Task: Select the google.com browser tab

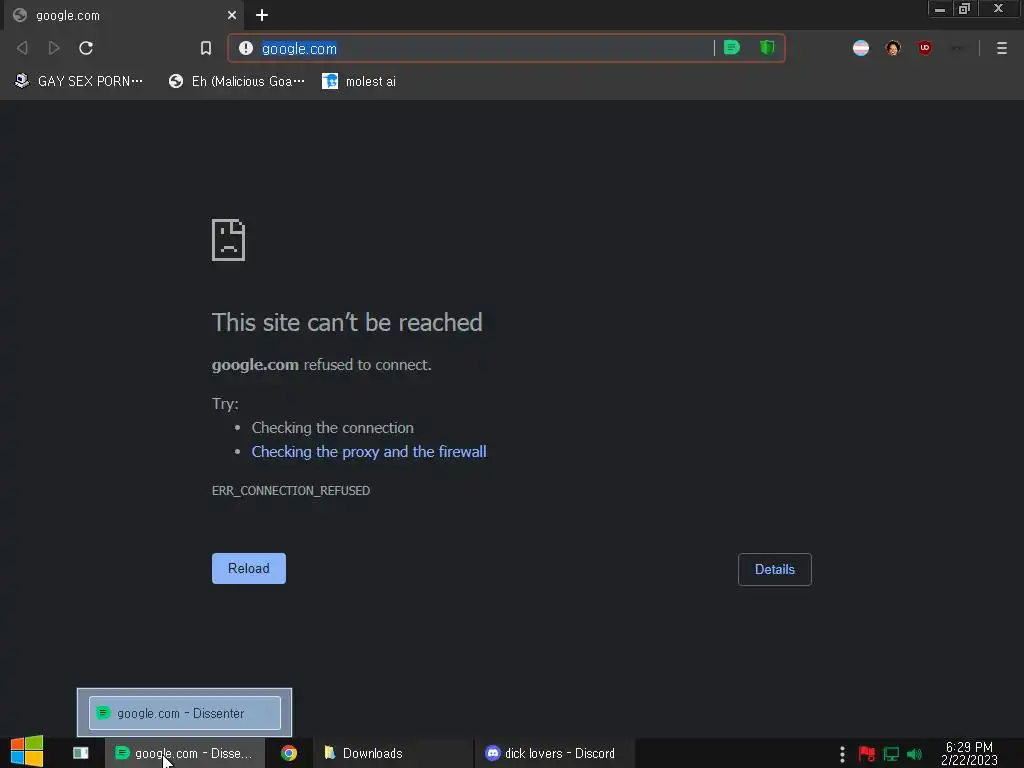Action: [123, 15]
